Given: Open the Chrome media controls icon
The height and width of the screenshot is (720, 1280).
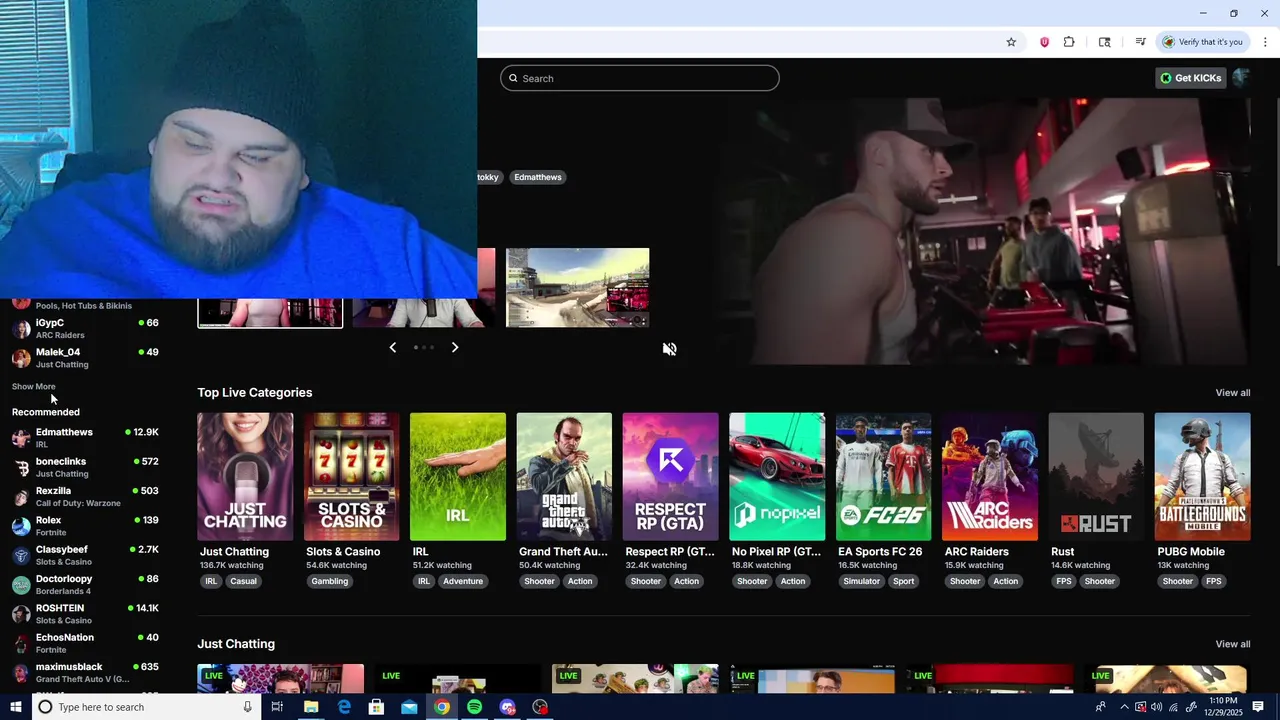Looking at the screenshot, I should (1140, 42).
